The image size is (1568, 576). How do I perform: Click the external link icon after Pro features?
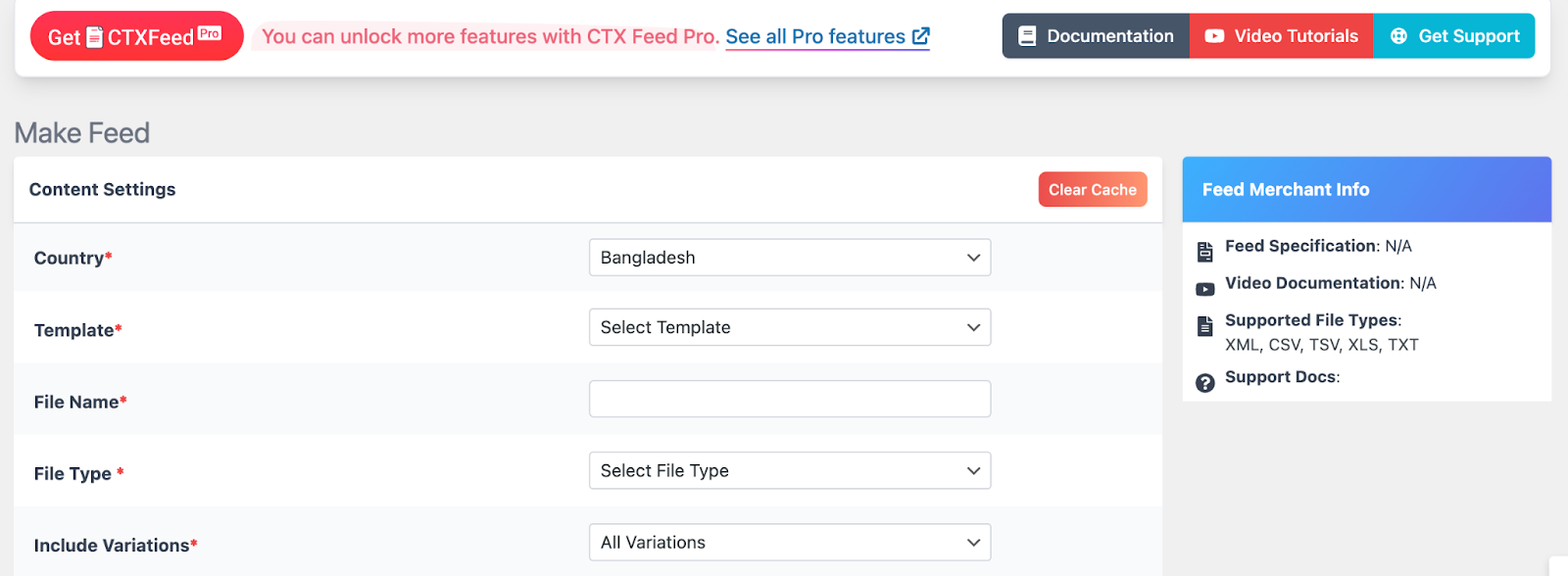point(920,36)
